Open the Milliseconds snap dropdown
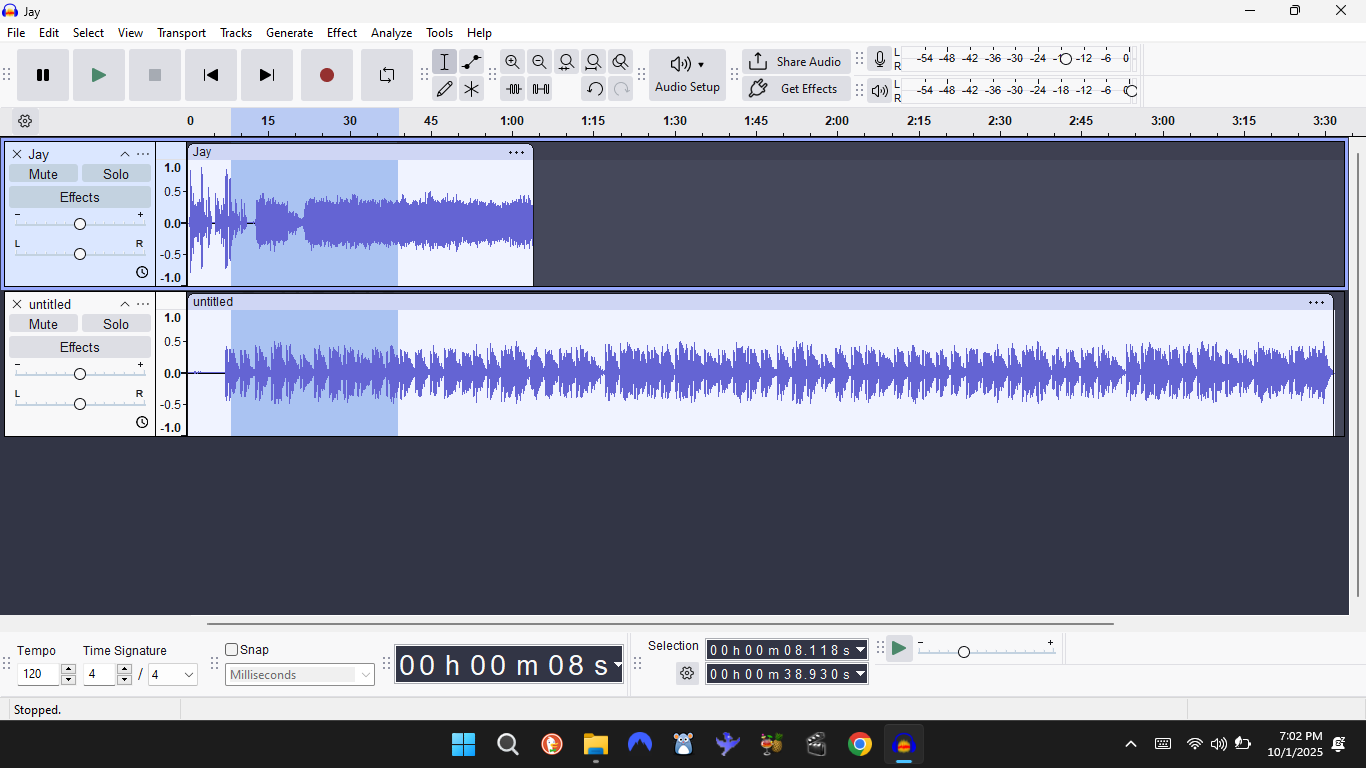Viewport: 1366px width, 768px height. 300,675
